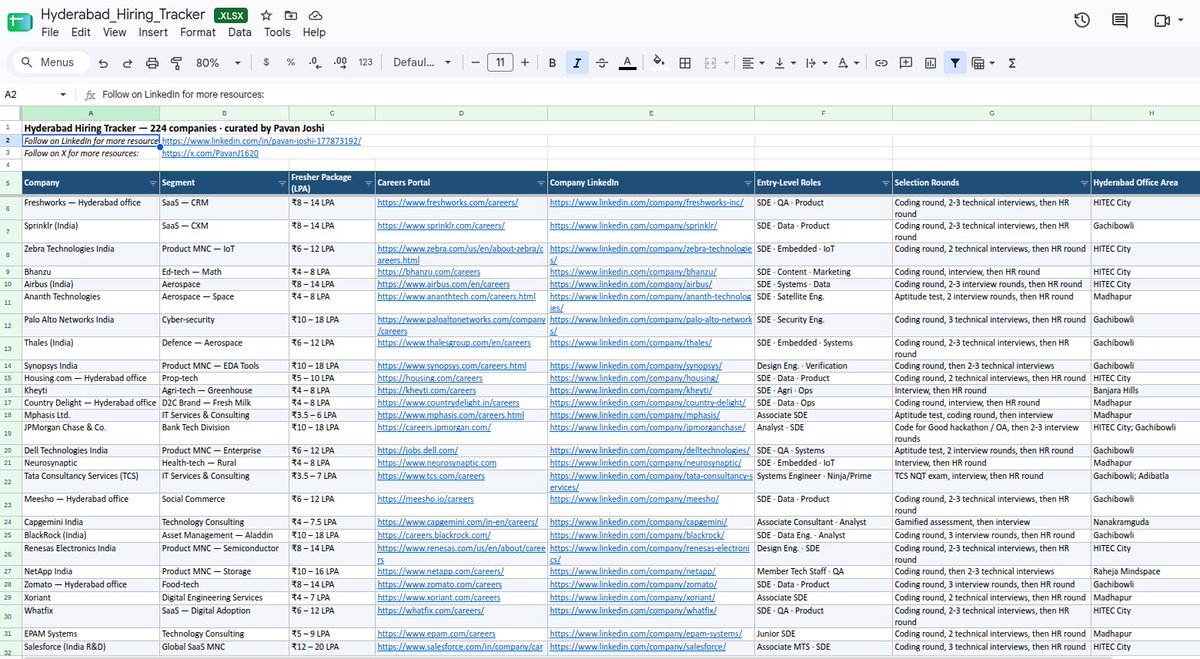Toggle bold formatting
The height and width of the screenshot is (659, 1200).
pos(552,62)
